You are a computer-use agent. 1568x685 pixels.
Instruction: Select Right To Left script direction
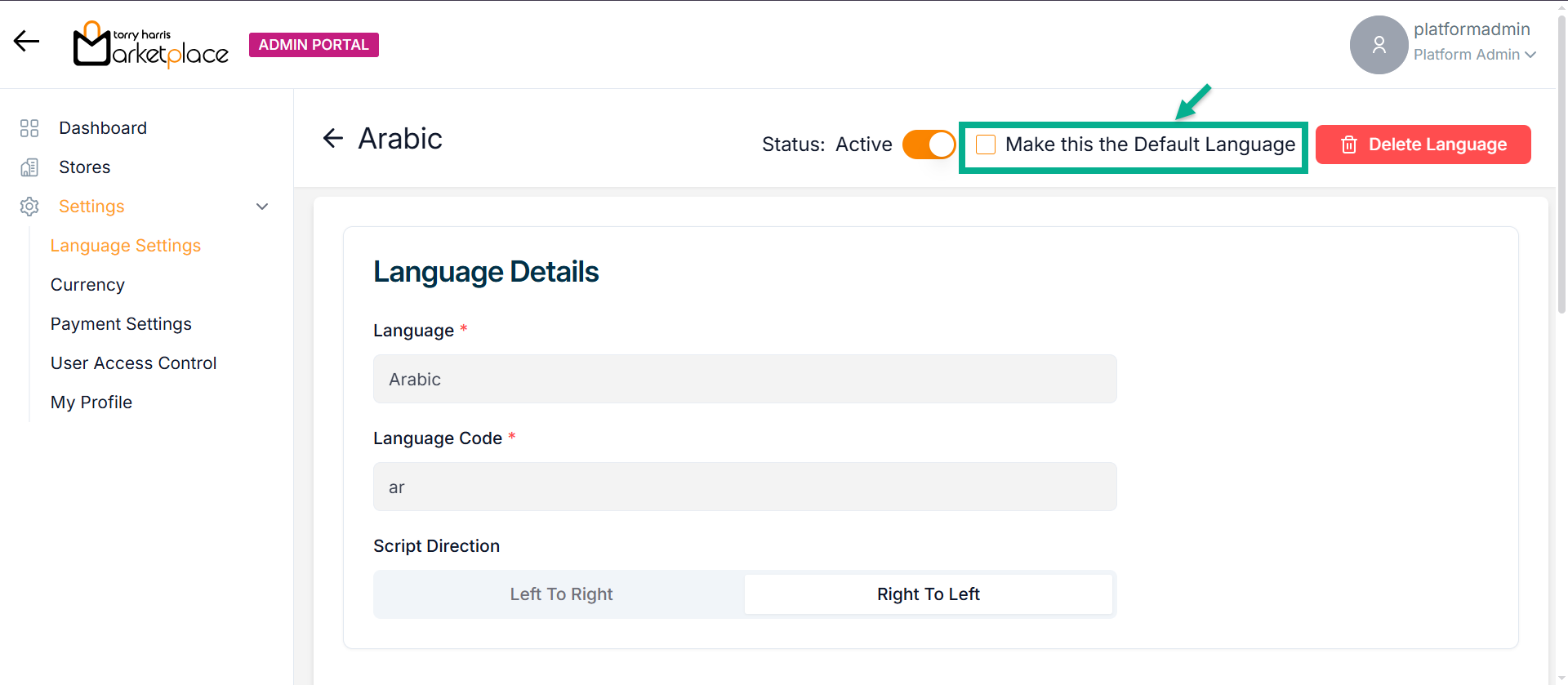coord(928,594)
